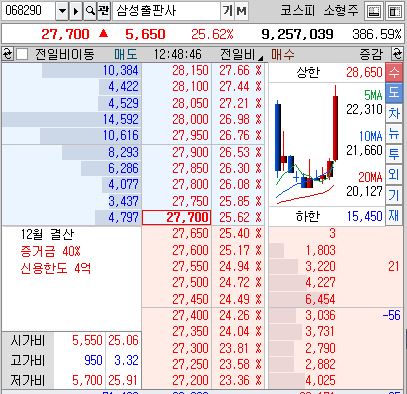The width and height of the screenshot is (407, 394).
Task: Click the refresh icon left of 전일비이동
Action: (8, 54)
